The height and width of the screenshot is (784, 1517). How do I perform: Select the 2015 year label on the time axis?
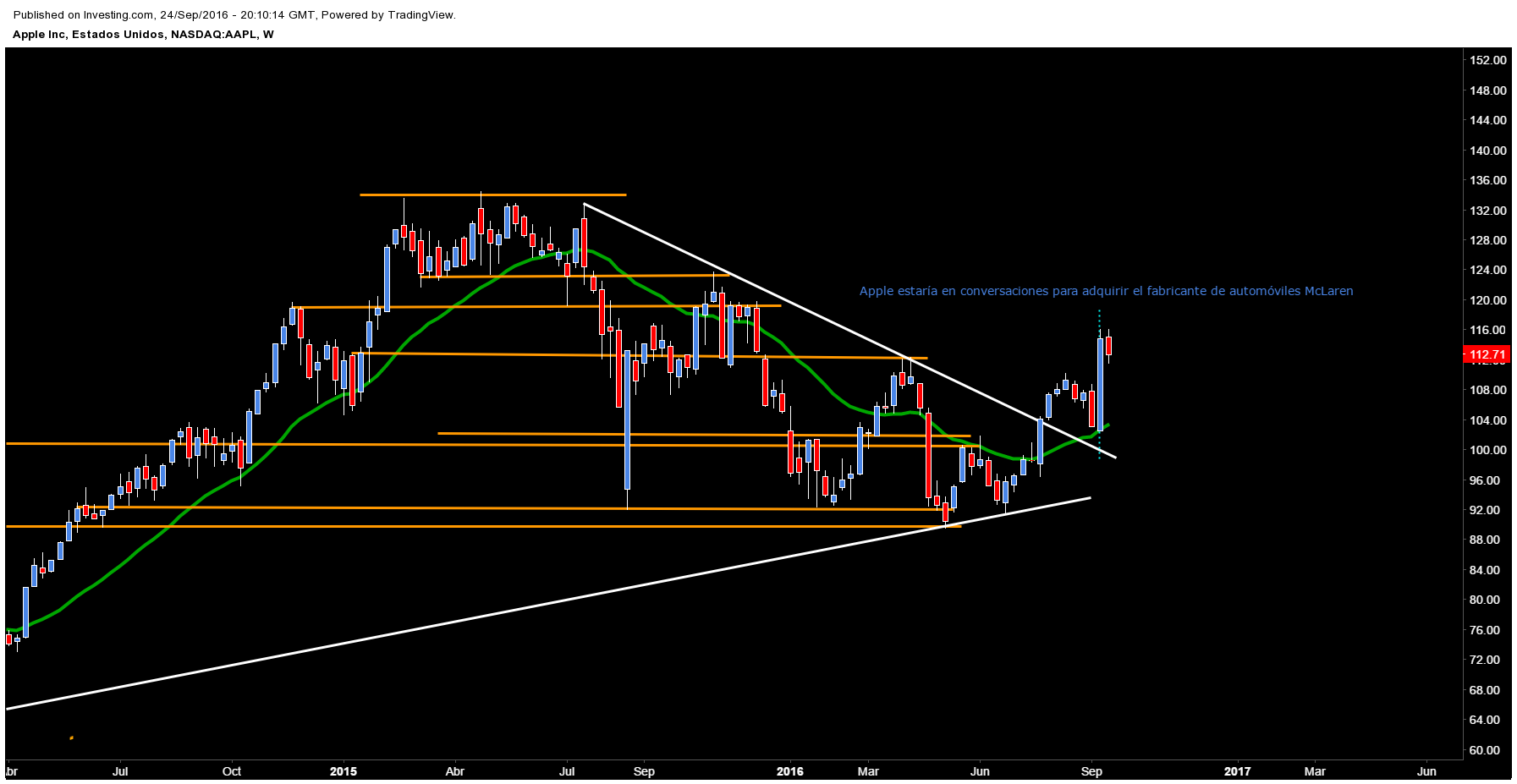344,771
